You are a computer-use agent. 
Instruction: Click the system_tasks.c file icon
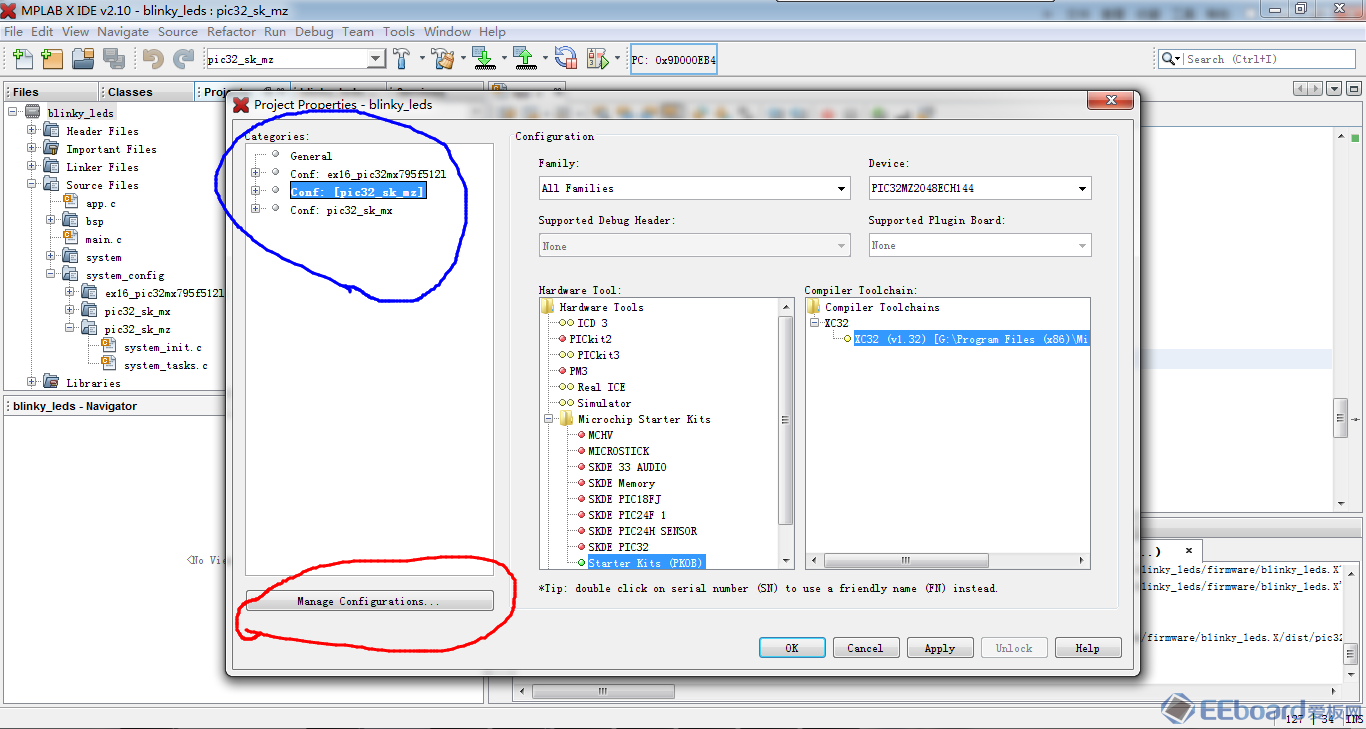pos(108,365)
